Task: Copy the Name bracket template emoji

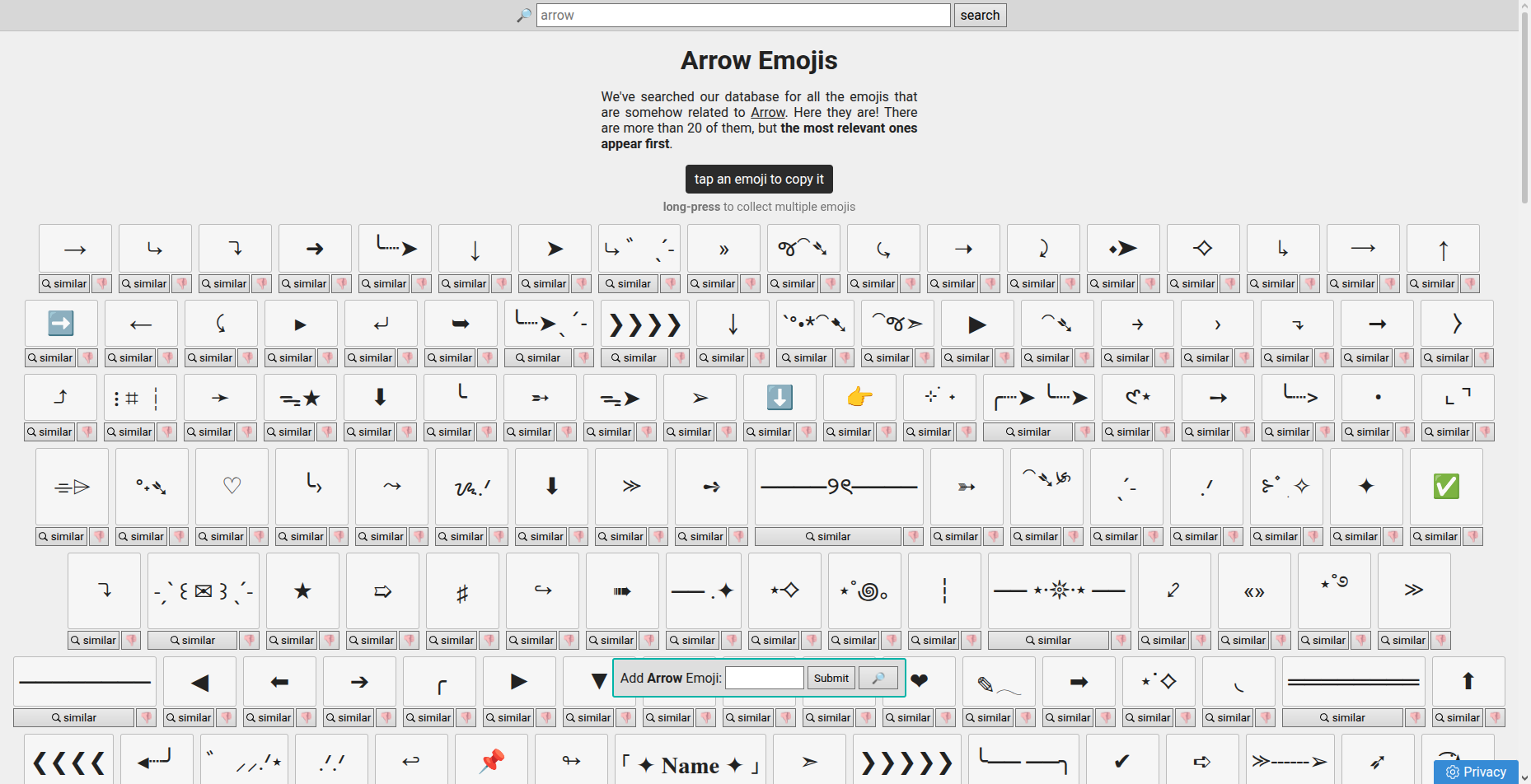Action: pyautogui.click(x=691, y=760)
